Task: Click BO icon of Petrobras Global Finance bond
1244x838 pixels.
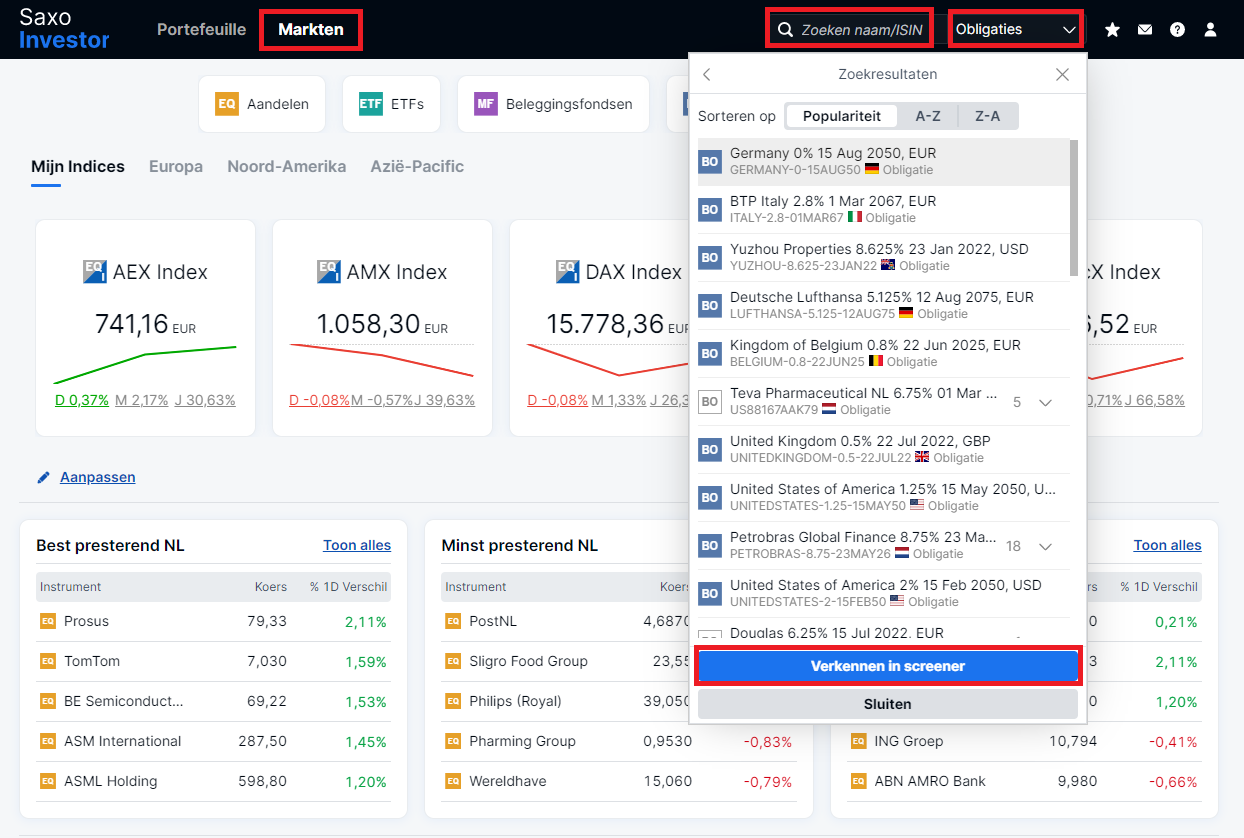Action: tap(710, 545)
